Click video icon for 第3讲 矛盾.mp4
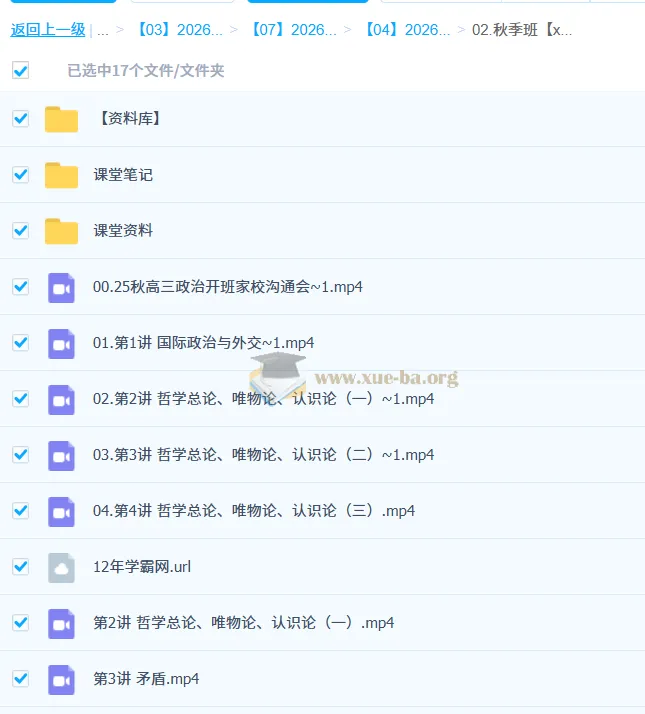Screen dimensions: 645x714 point(61,680)
